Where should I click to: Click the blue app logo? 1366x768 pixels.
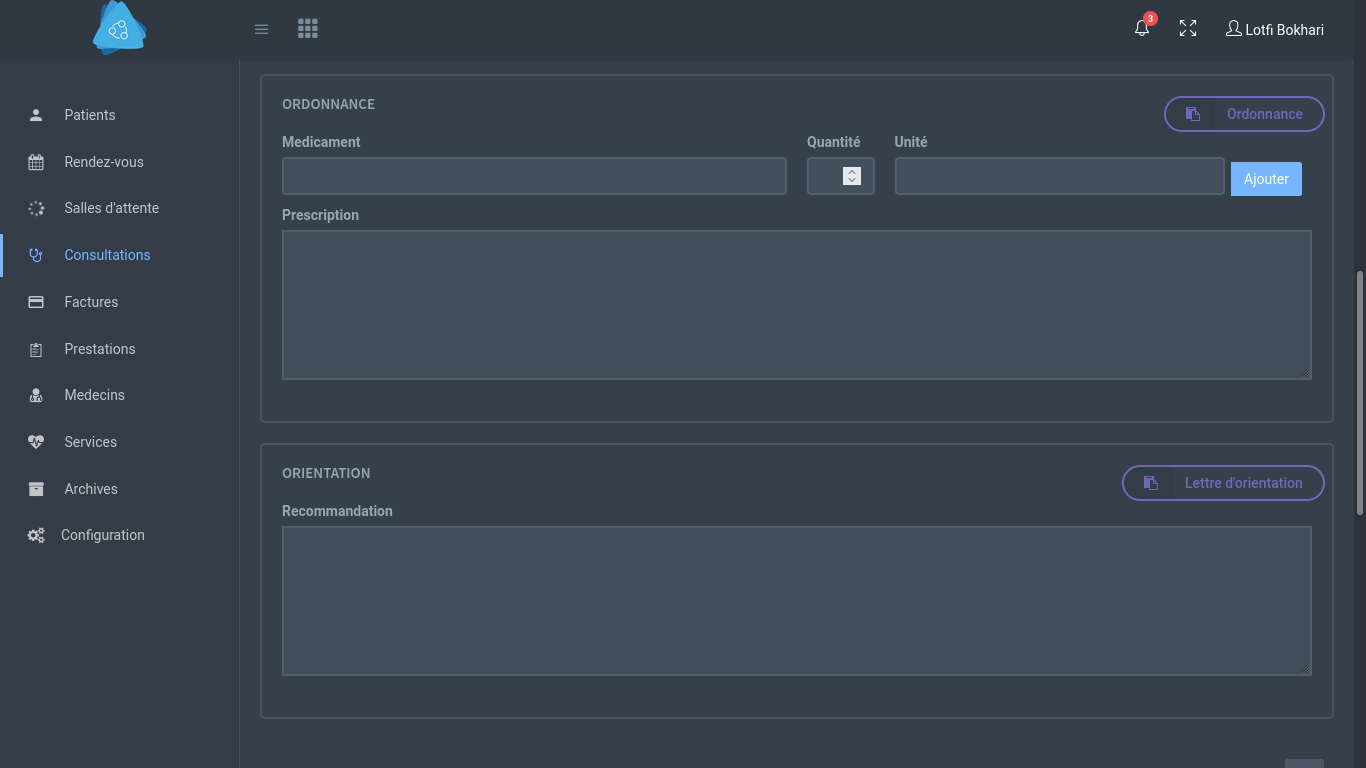[119, 27]
